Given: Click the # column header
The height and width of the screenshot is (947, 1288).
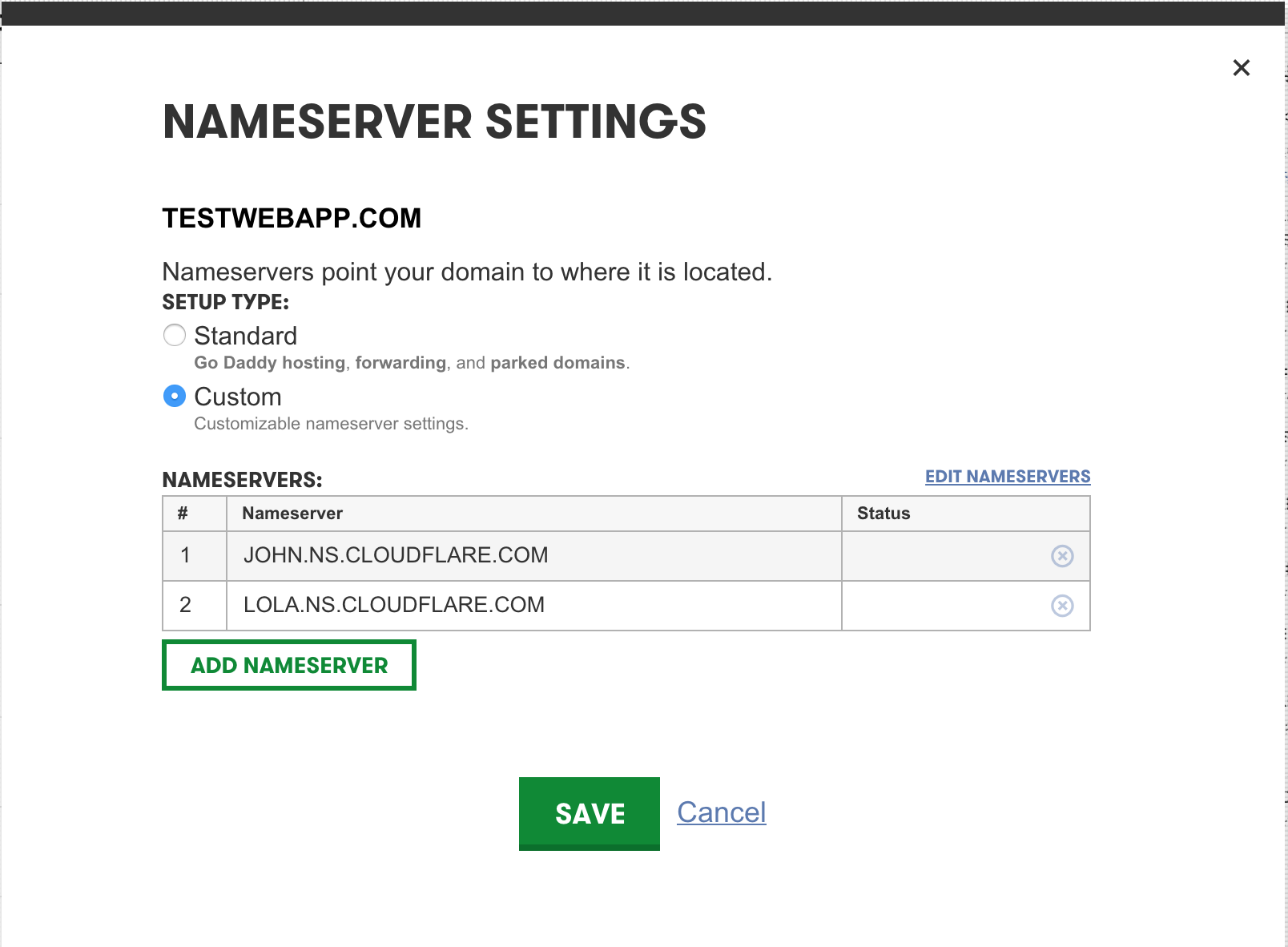Looking at the screenshot, I should (x=183, y=514).
